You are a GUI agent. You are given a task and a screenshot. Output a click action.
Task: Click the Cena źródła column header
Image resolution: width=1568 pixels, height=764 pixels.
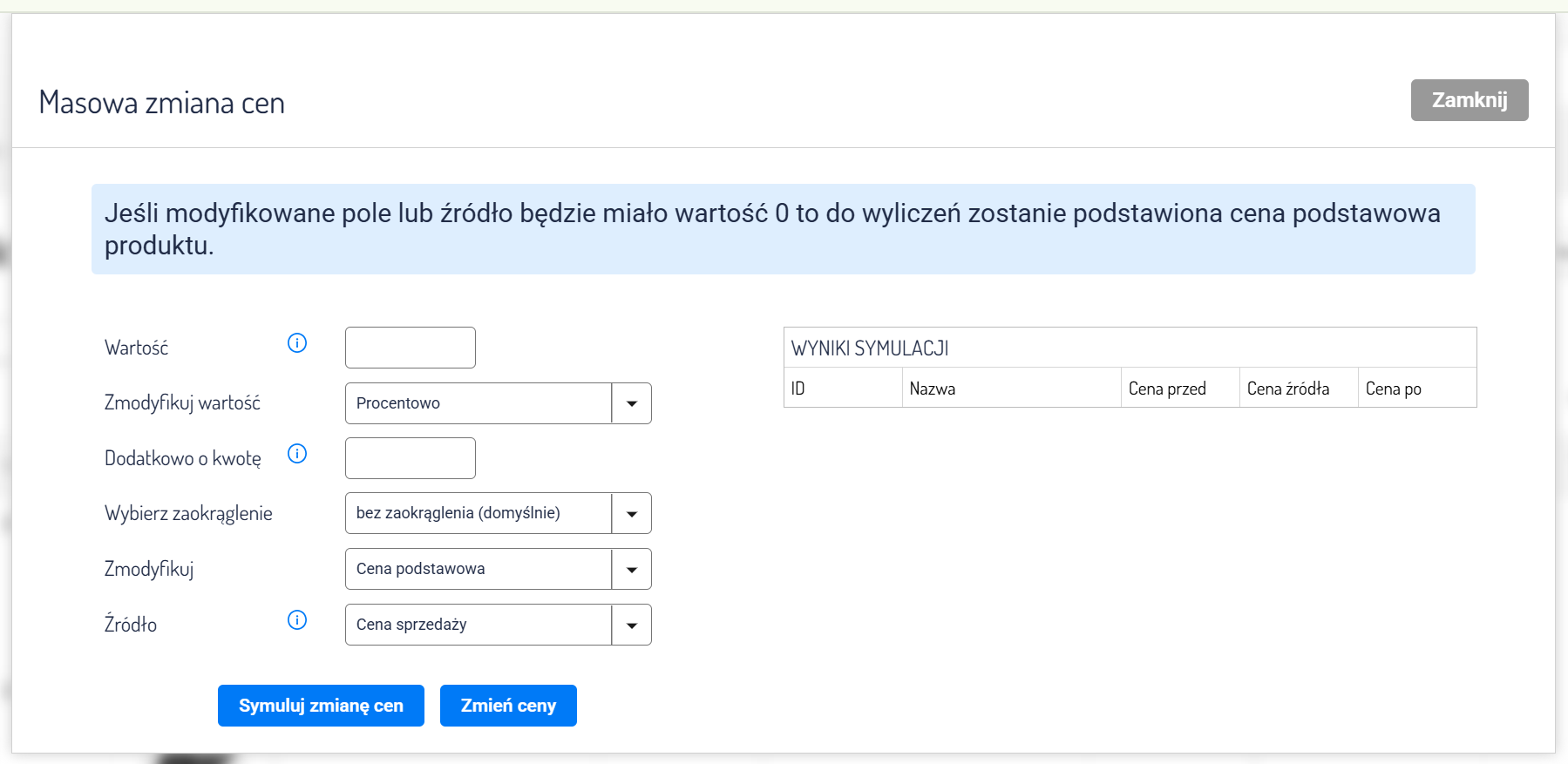coord(1287,389)
